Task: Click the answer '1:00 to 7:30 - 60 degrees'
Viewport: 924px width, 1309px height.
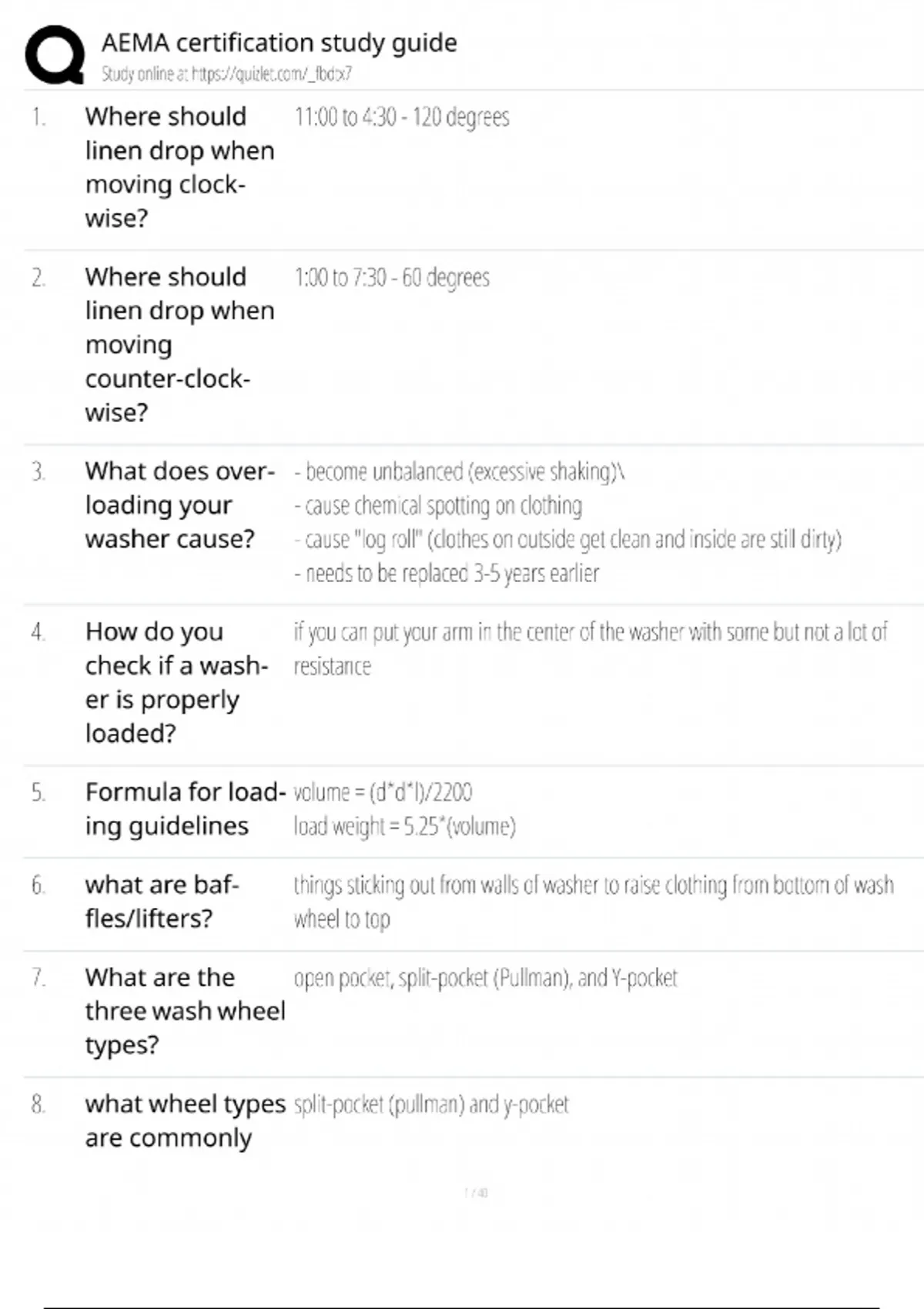Action: 391,277
